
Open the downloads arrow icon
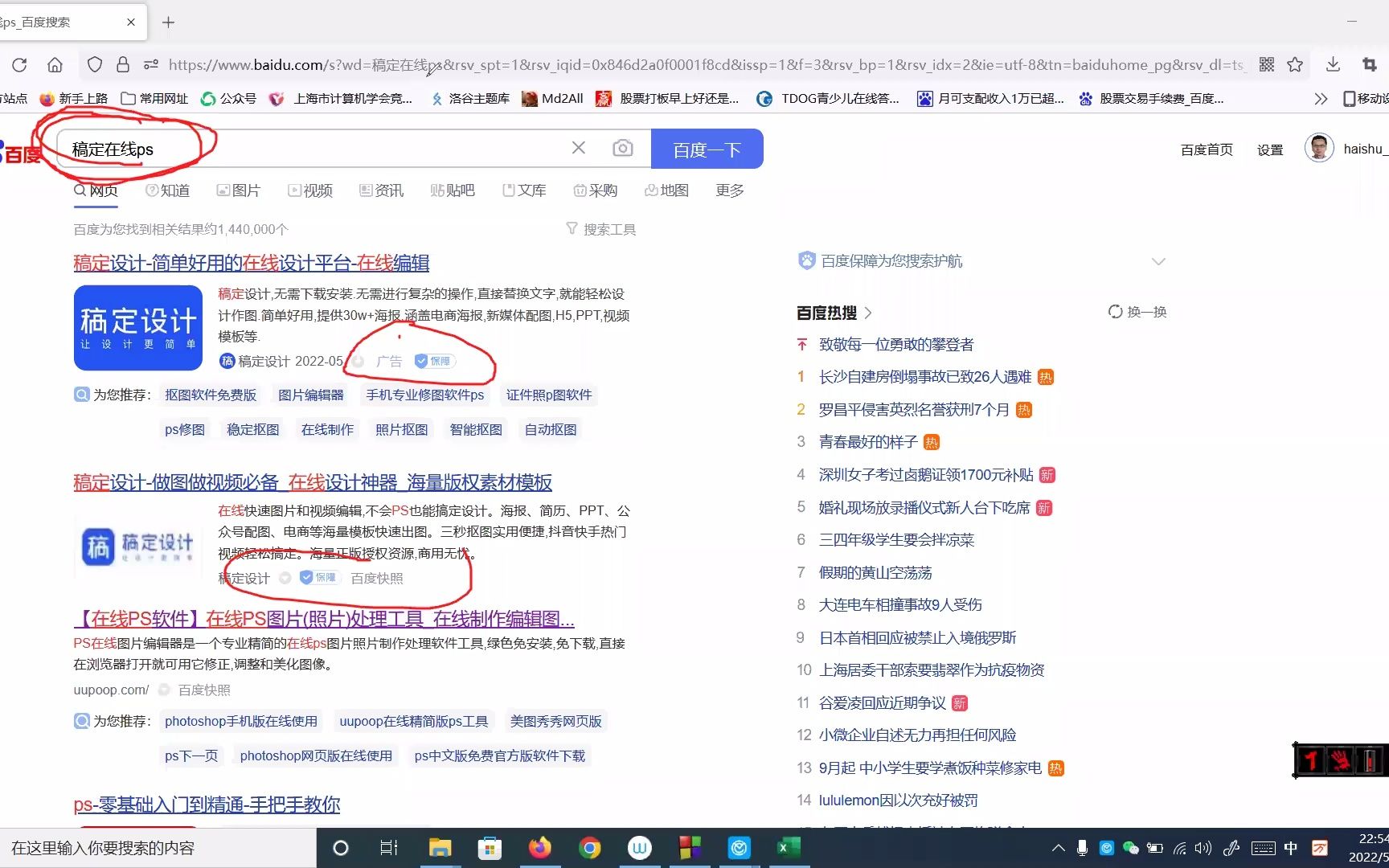point(1333,65)
